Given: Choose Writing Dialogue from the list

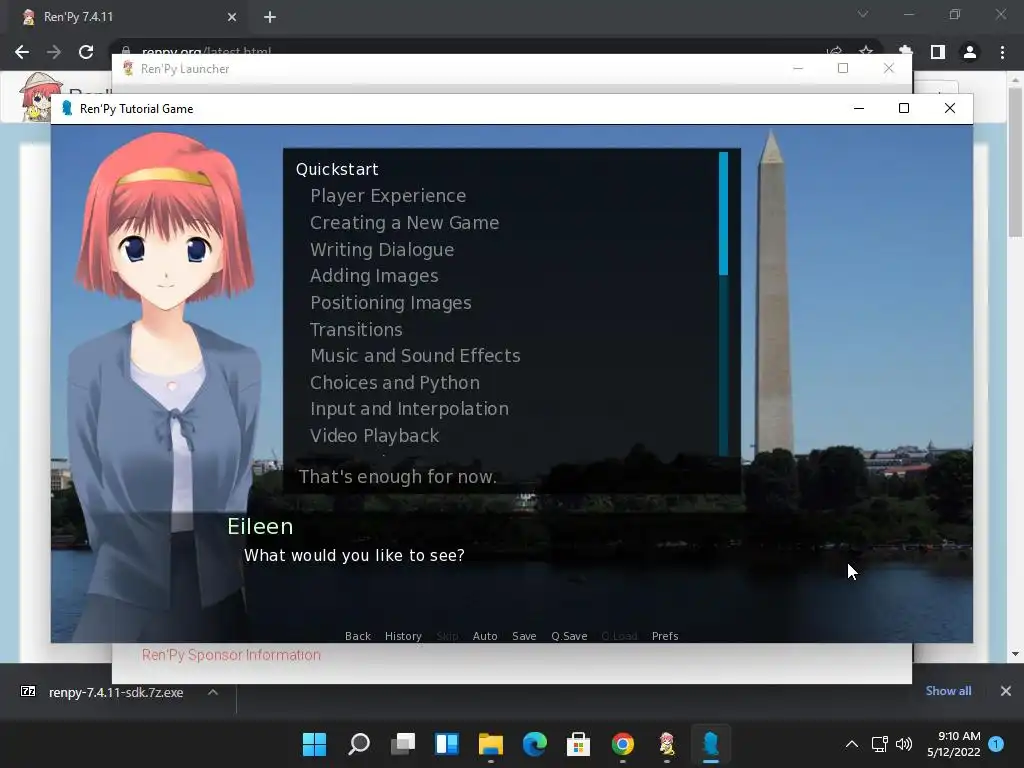Looking at the screenshot, I should pyautogui.click(x=382, y=249).
